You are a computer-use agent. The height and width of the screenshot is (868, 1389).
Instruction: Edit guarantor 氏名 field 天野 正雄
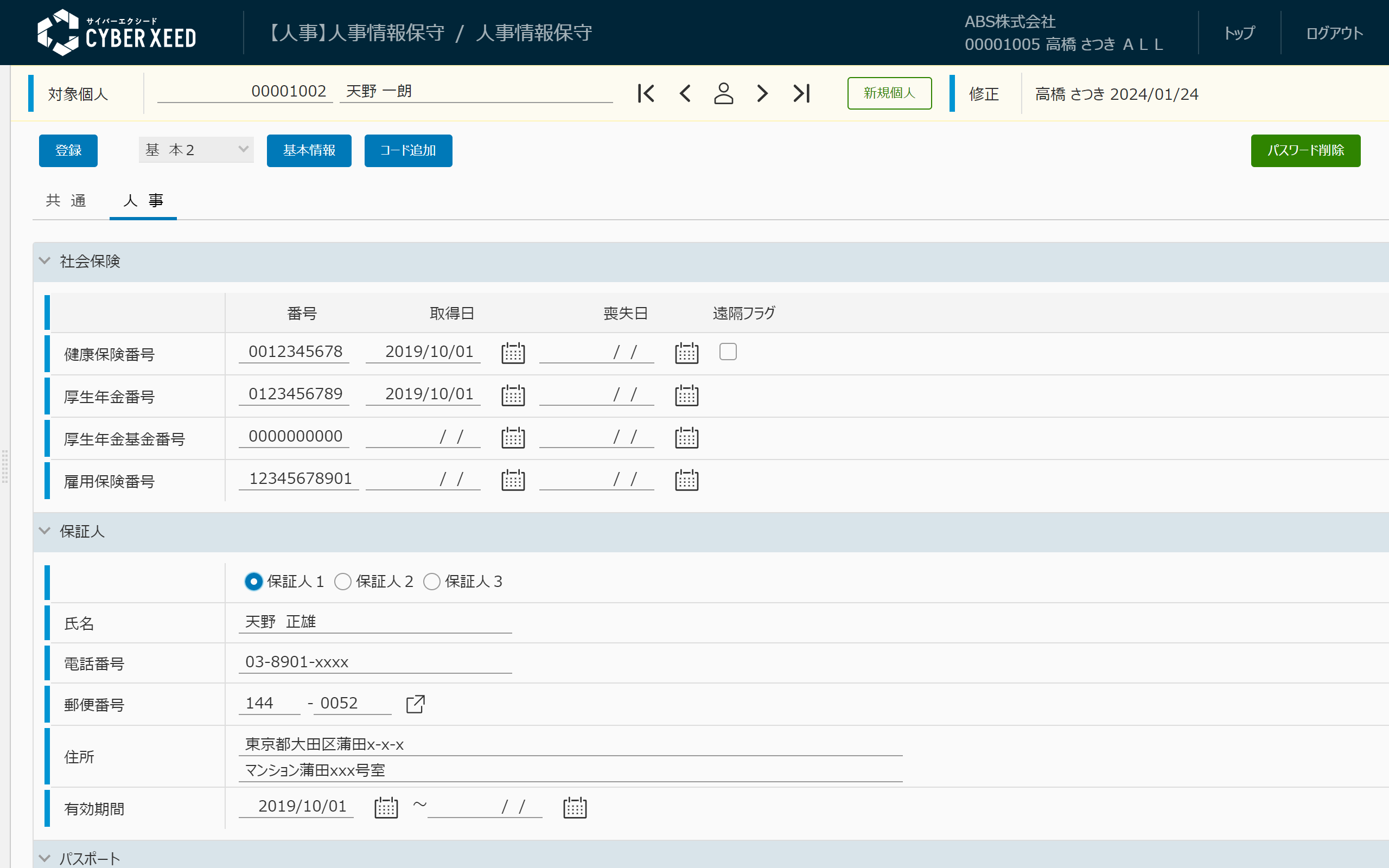click(375, 622)
